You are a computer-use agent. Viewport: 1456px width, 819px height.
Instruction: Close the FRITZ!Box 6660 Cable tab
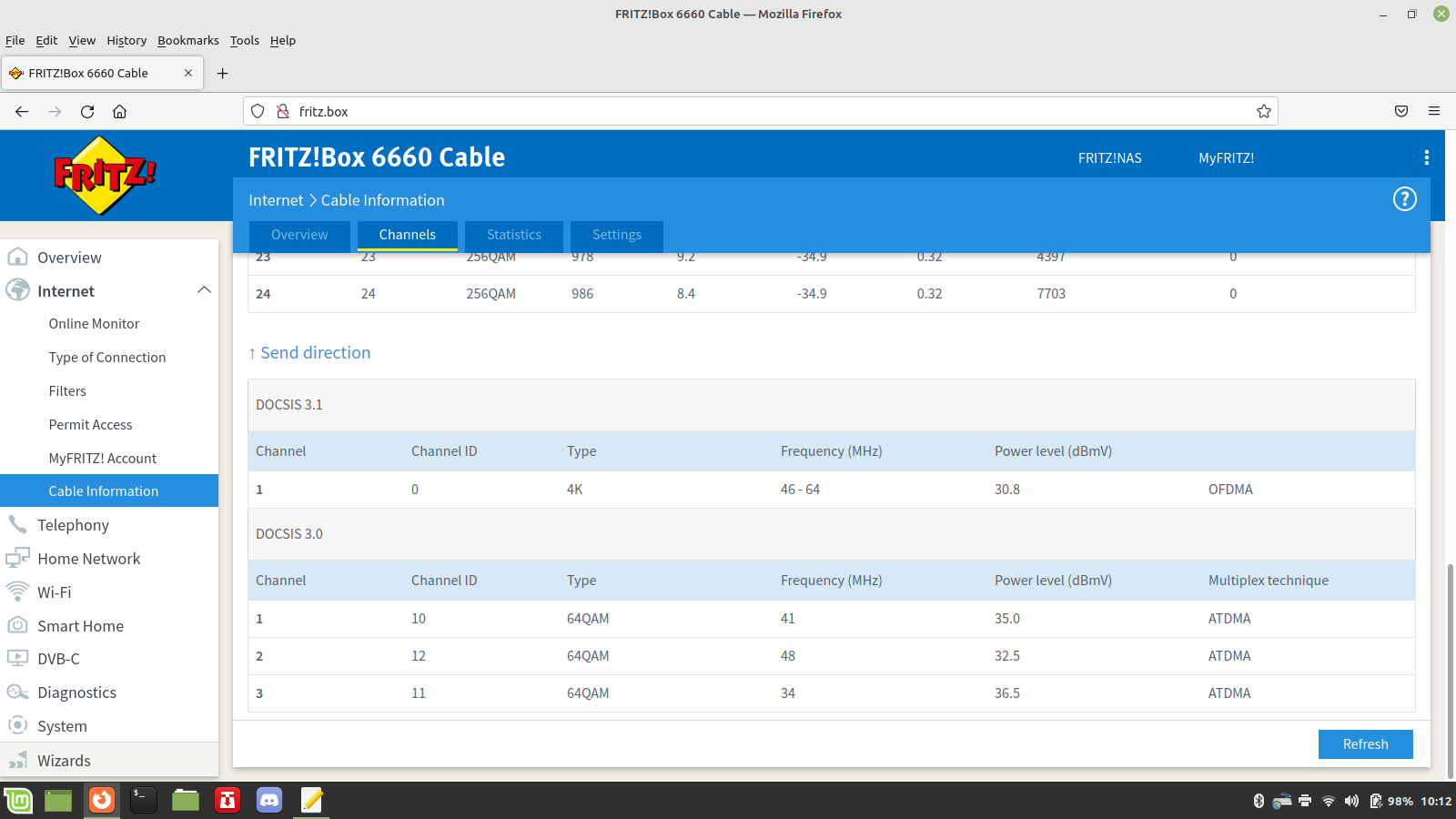click(x=188, y=73)
